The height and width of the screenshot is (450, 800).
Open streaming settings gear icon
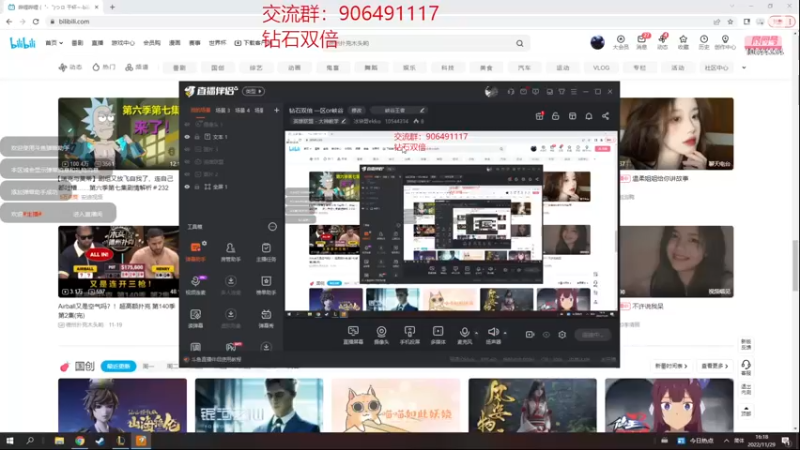562,335
